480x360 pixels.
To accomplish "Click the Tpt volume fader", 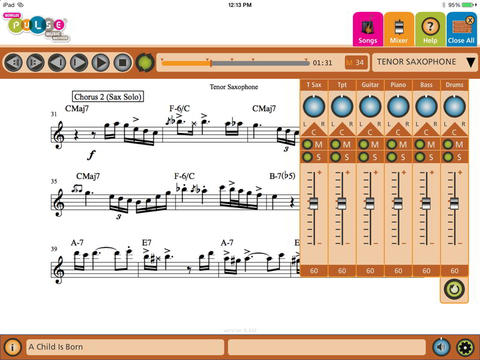I will click(x=341, y=203).
